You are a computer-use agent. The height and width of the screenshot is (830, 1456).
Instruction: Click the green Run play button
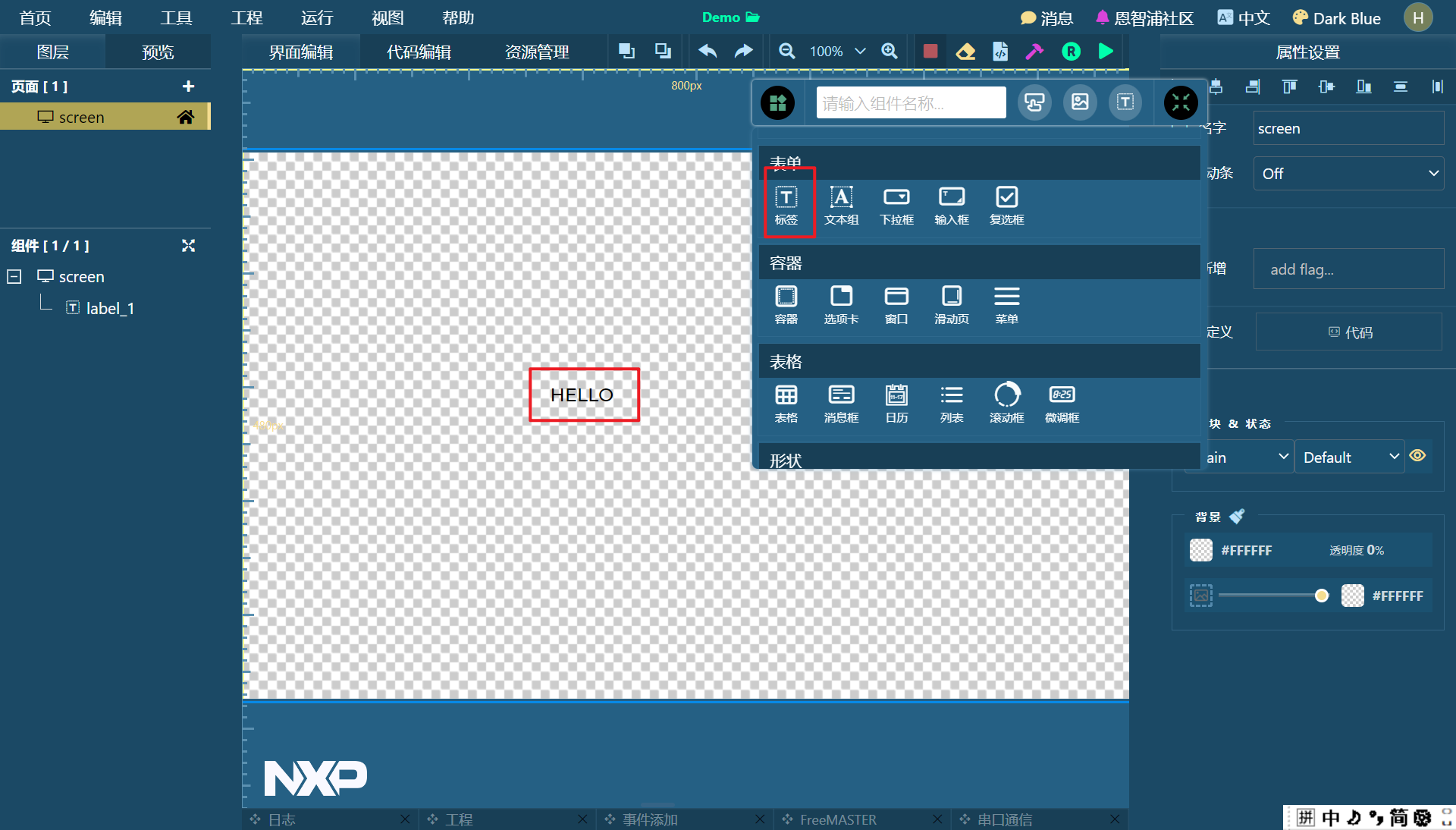1106,52
